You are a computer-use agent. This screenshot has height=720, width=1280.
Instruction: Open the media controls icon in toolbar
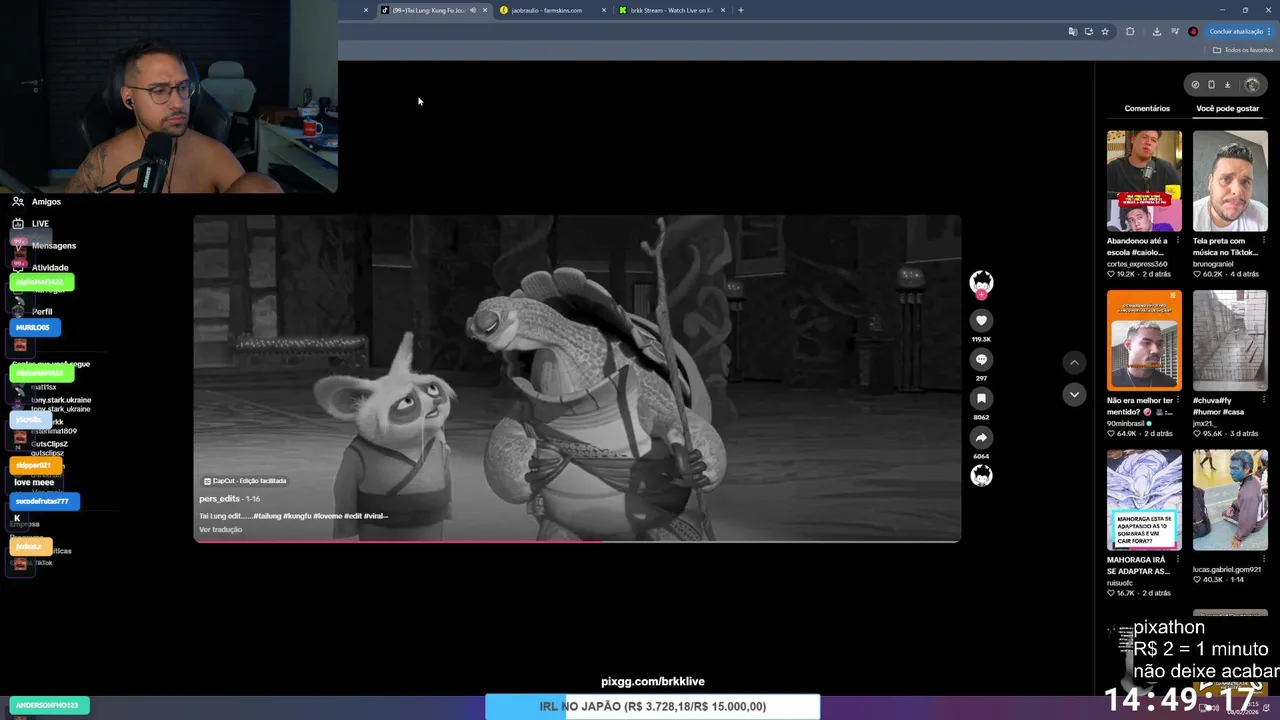click(1174, 31)
